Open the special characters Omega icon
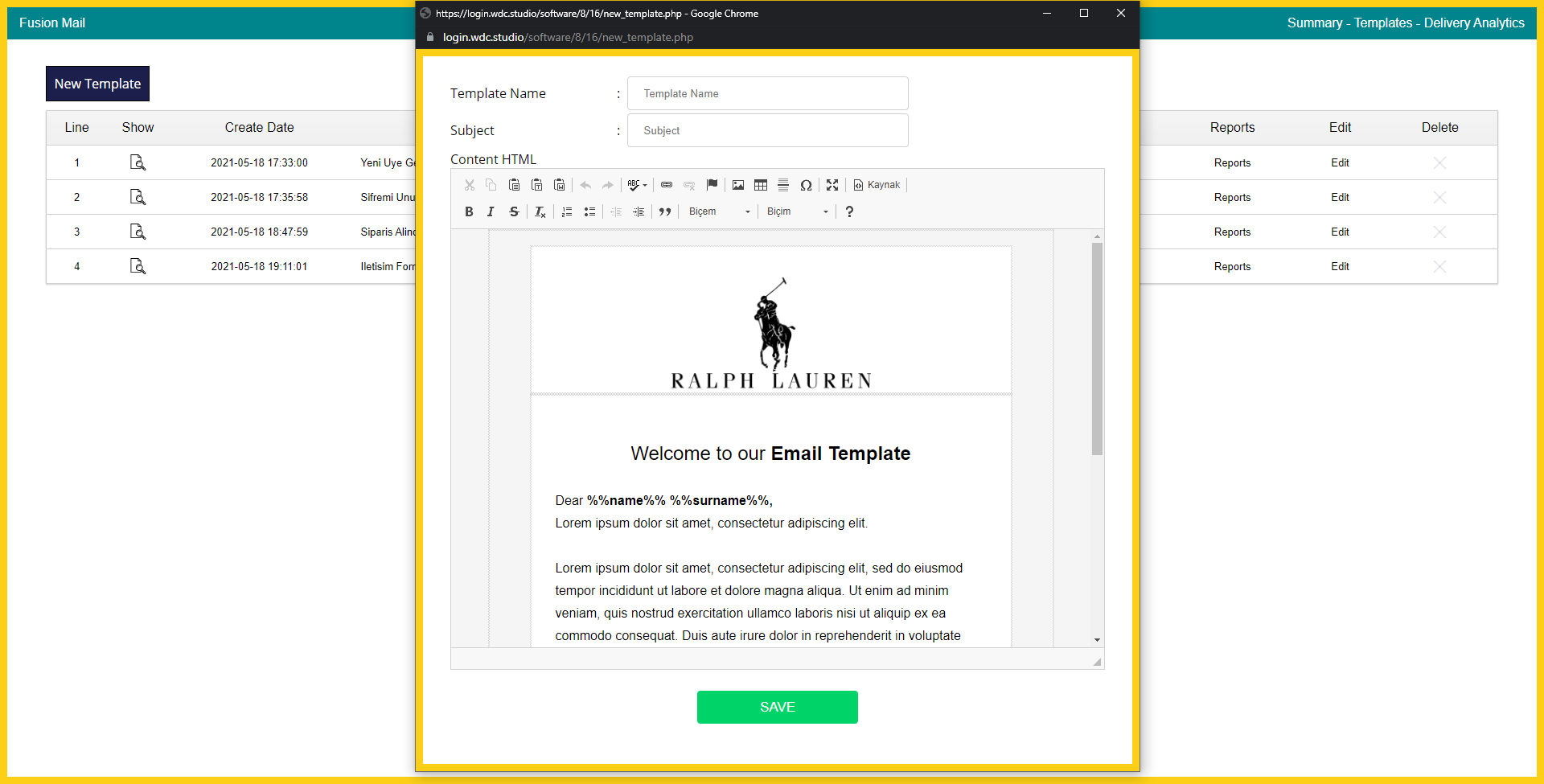Viewport: 1544px width, 784px height. (x=806, y=185)
